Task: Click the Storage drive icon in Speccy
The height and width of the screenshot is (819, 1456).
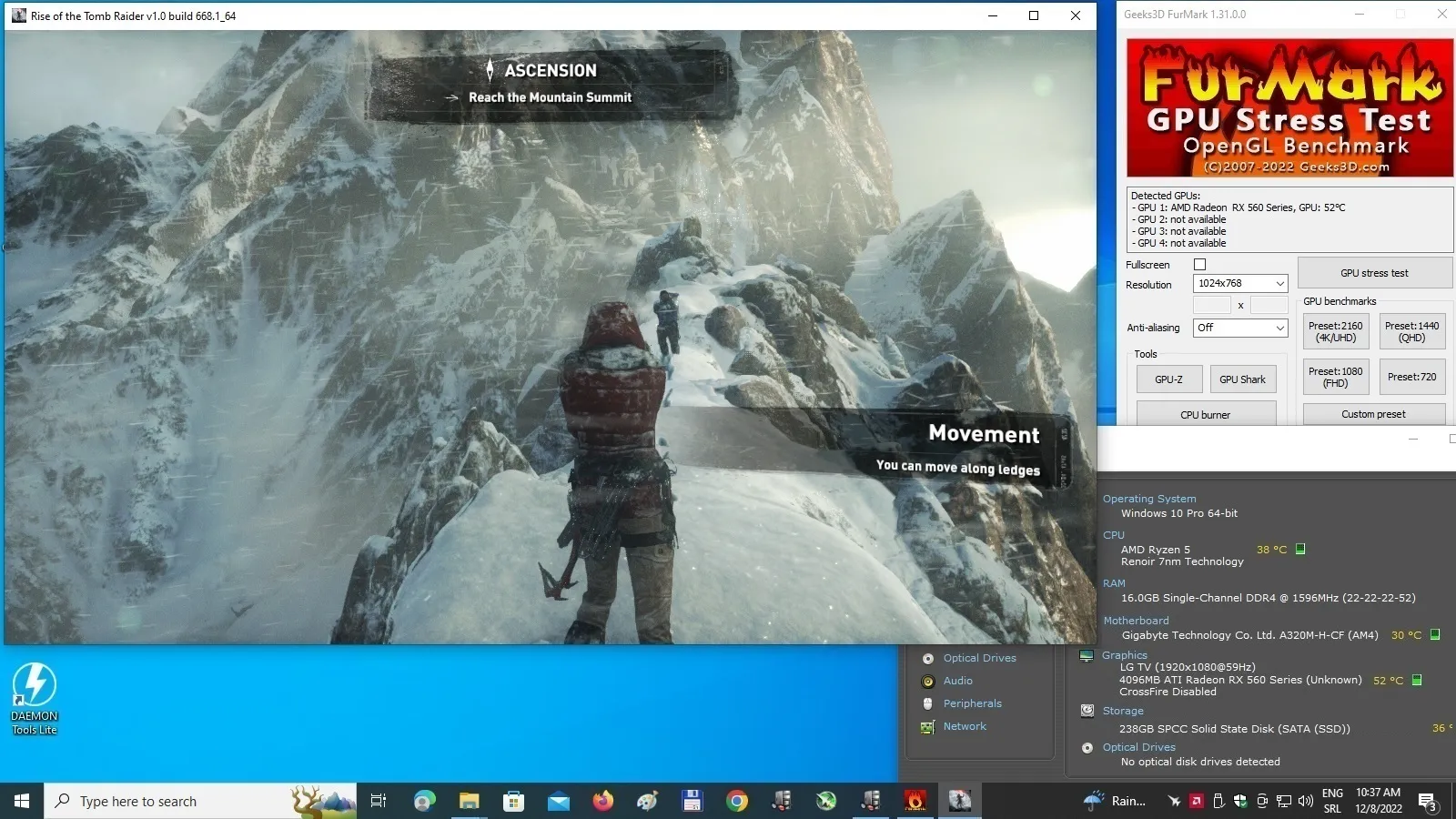Action: [x=1087, y=711]
